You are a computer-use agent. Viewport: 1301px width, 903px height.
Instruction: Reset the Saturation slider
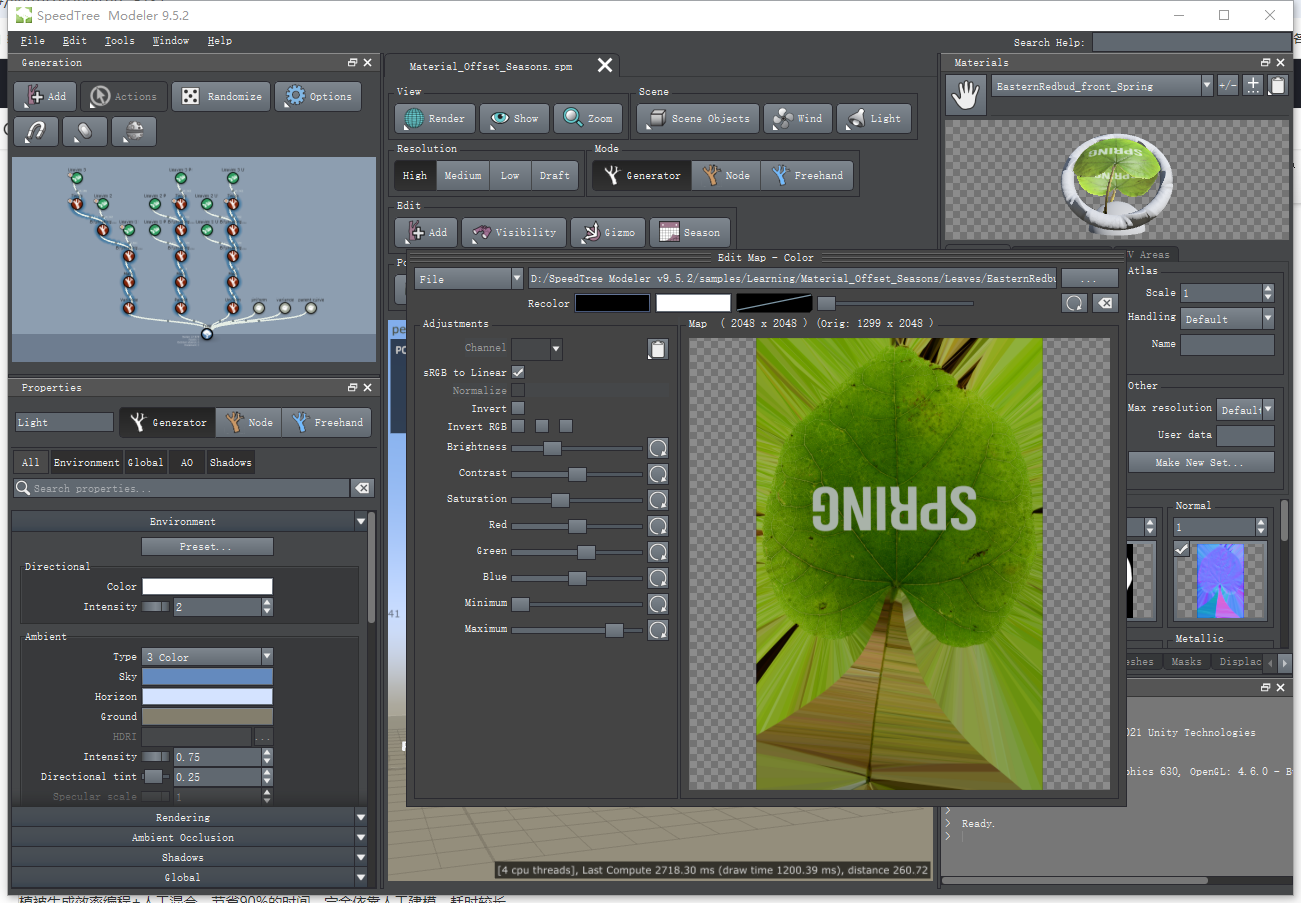coord(657,499)
